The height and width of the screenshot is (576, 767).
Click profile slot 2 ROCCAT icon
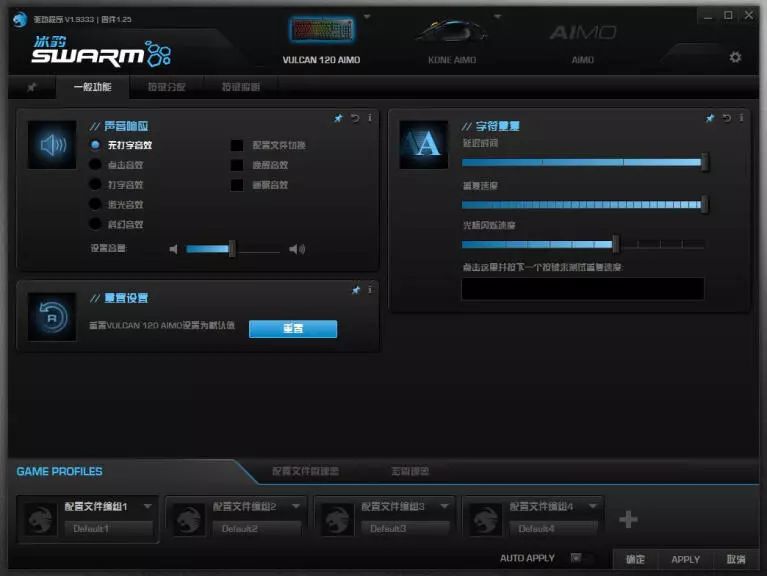point(188,519)
